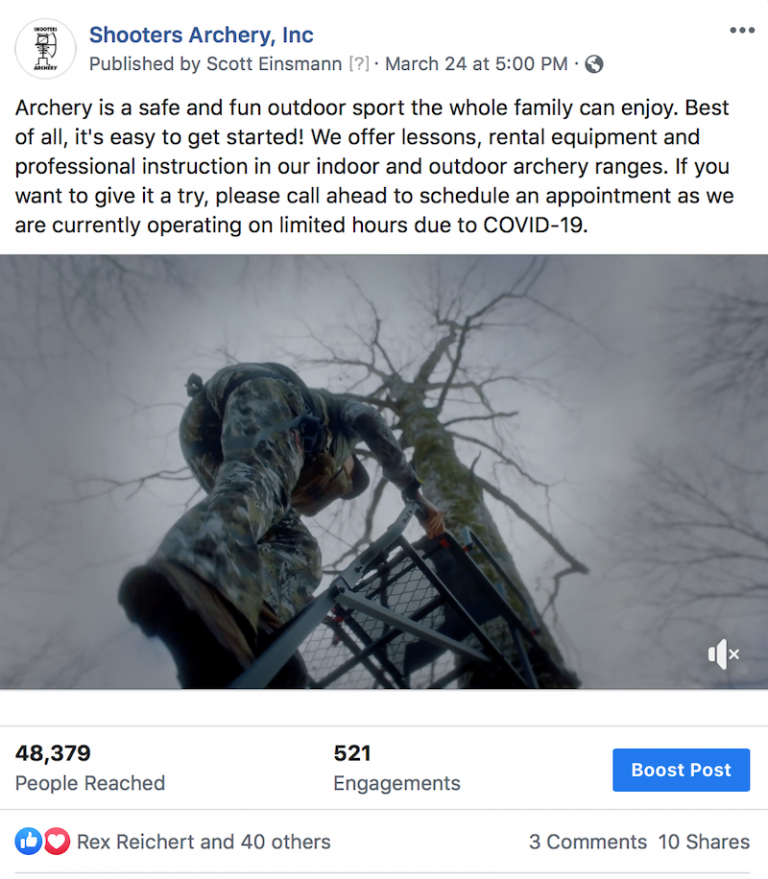This screenshot has height=879, width=768.
Task: Click the People Reached label
Action: point(90,783)
